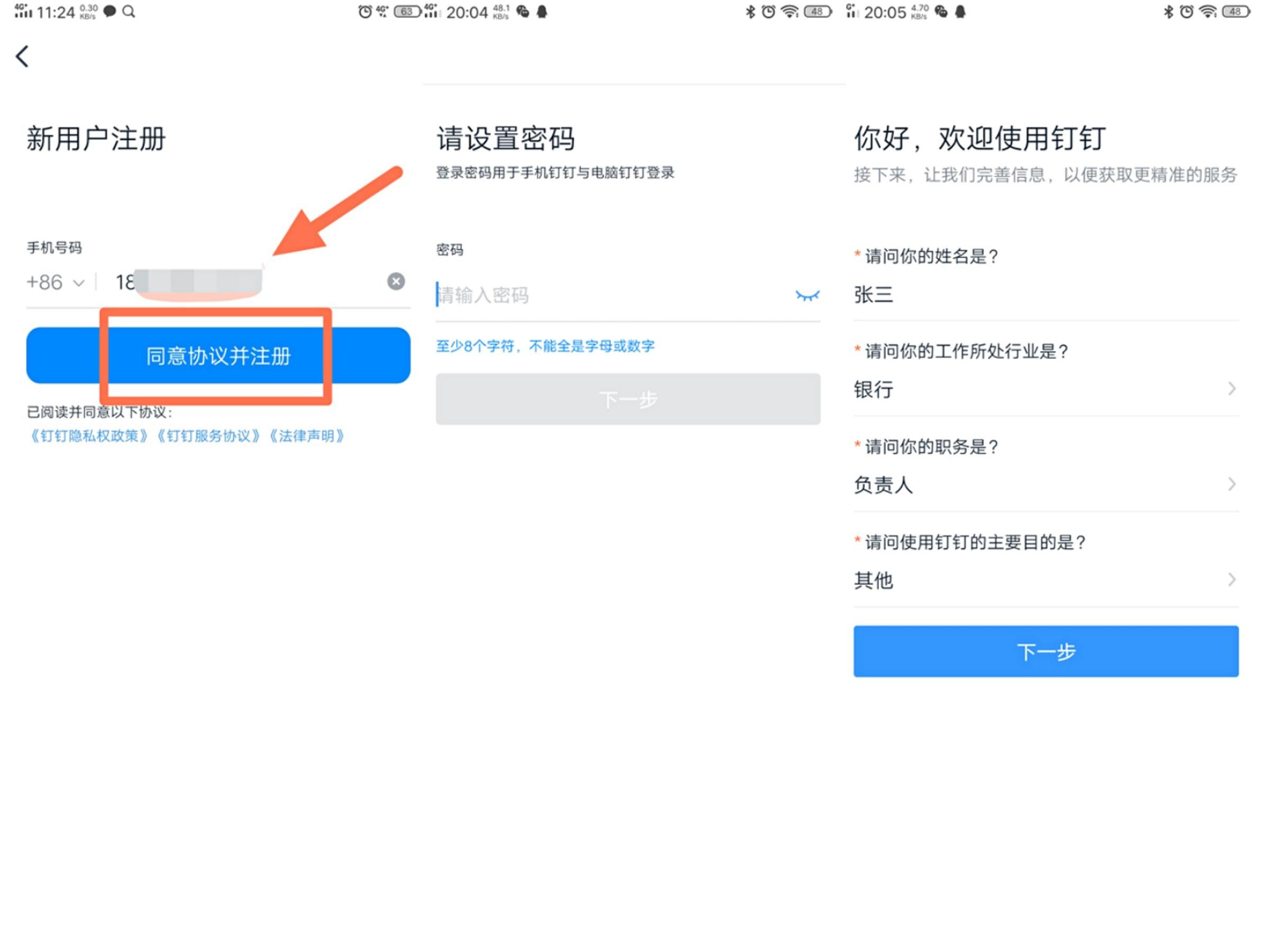This screenshot has height=952, width=1270.
Task: Click the Bluetooth icon in the 20:04 status bar
Action: coord(750,12)
